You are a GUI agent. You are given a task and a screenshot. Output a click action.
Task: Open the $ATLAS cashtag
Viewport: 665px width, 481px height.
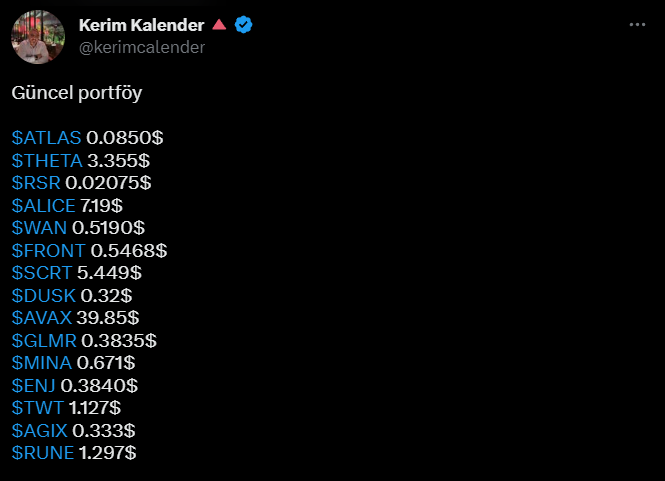click(x=46, y=137)
